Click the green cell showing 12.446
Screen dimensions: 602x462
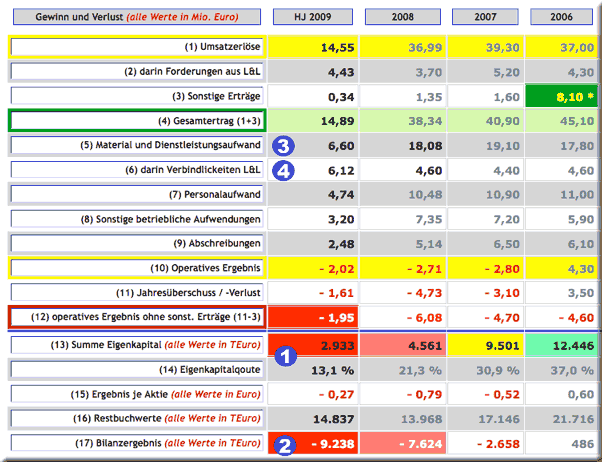coord(565,345)
